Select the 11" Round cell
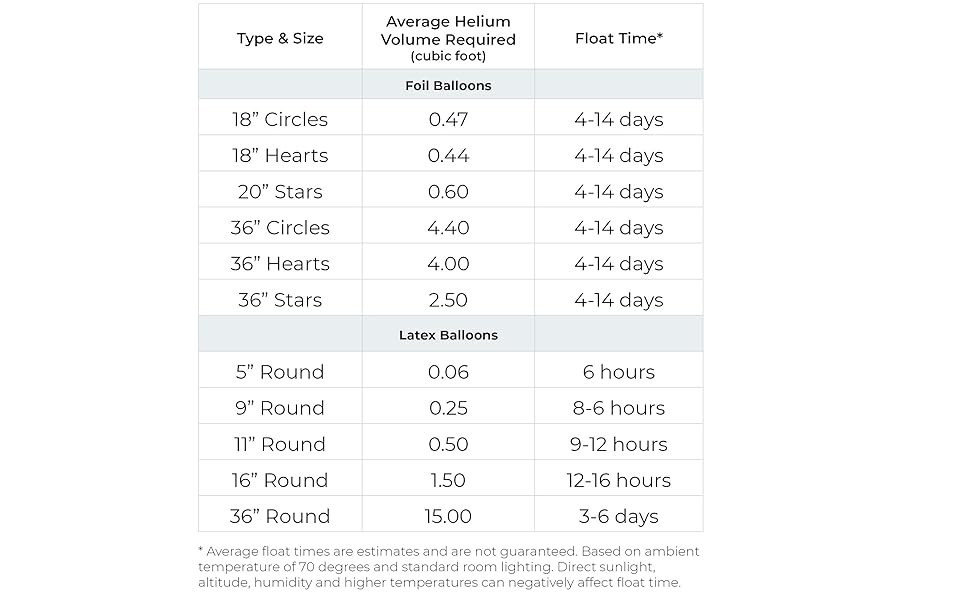Viewport: 970px width, 600px height. [280, 444]
